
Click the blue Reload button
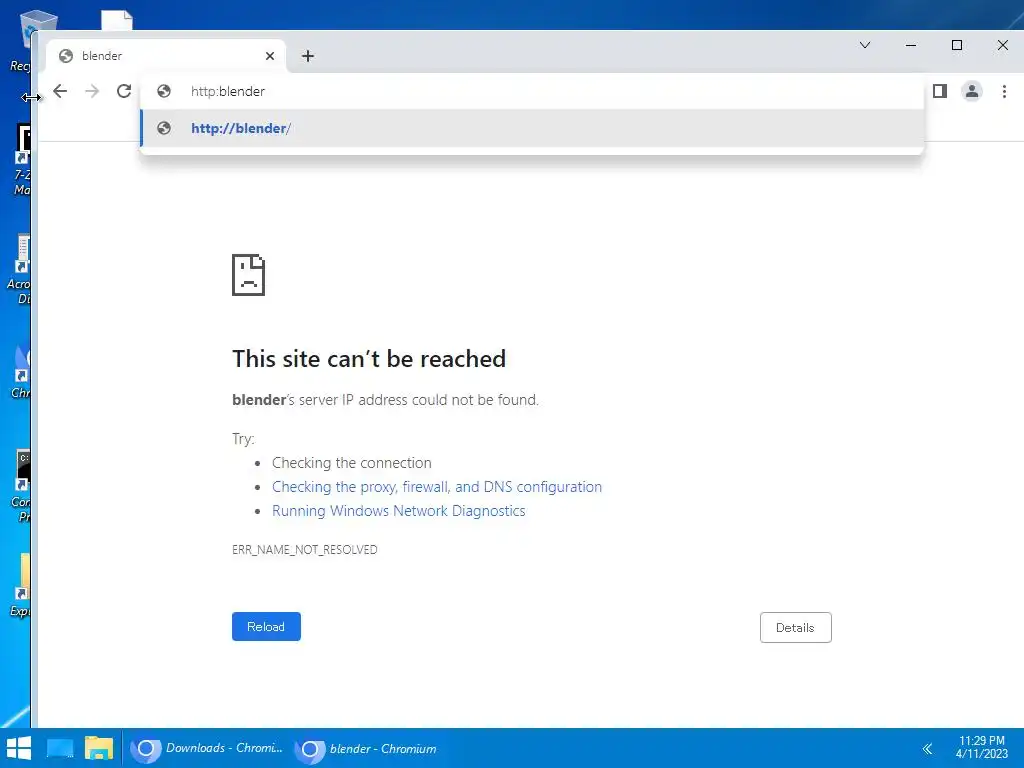point(266,627)
